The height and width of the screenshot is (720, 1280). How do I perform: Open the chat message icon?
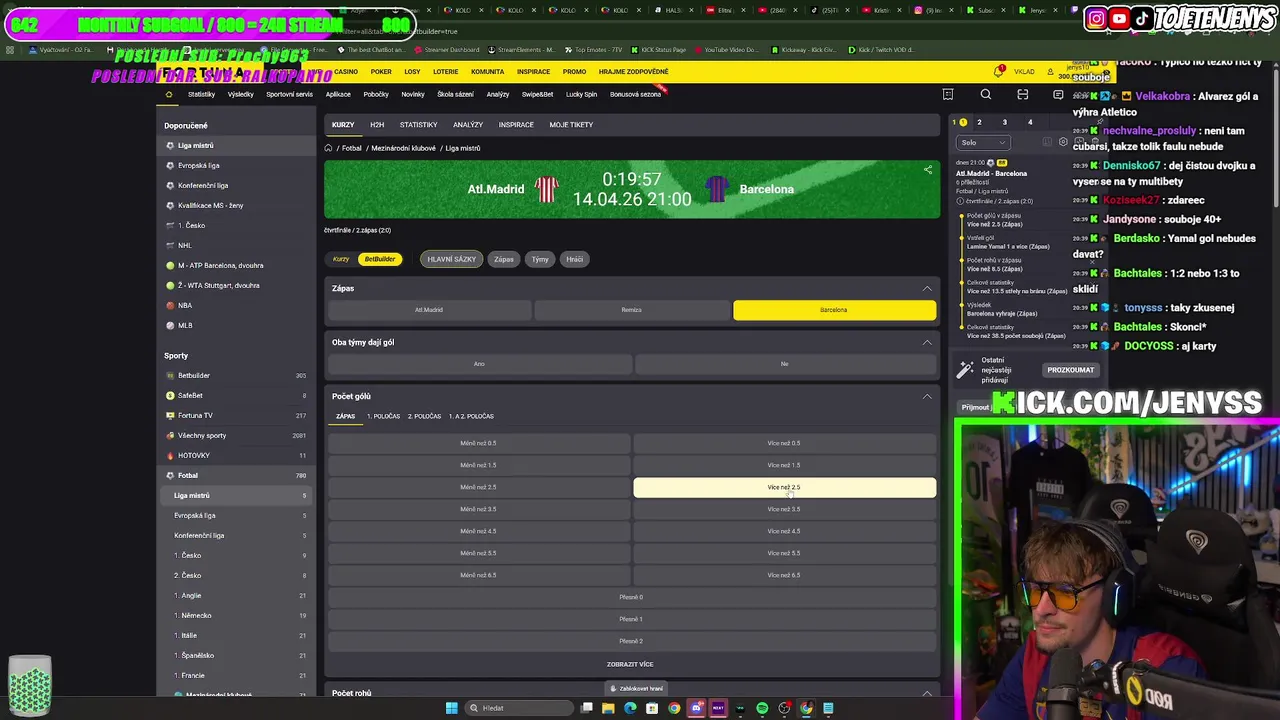click(1058, 95)
